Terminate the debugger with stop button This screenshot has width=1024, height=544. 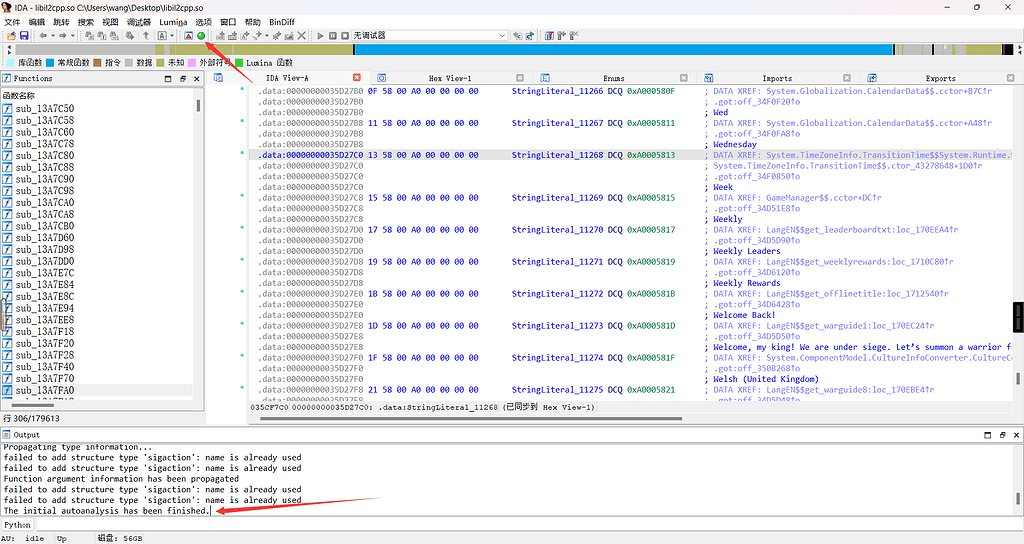[x=345, y=35]
